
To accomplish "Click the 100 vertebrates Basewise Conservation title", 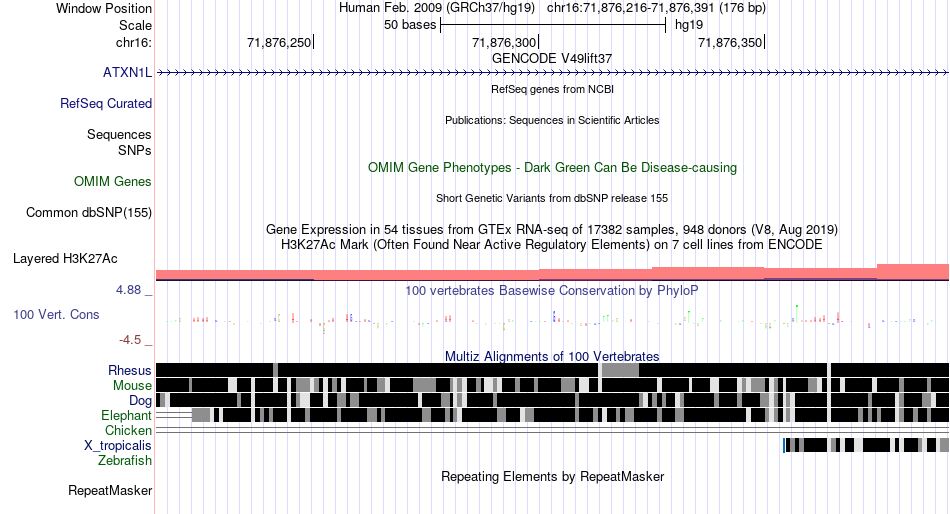I will [x=552, y=291].
